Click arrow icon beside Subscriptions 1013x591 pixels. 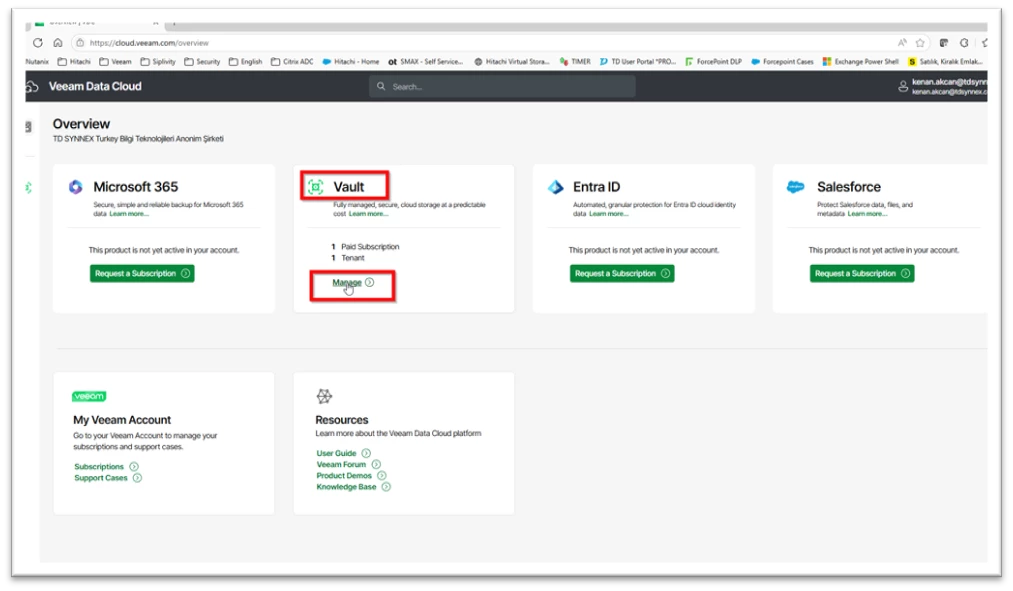(134, 466)
